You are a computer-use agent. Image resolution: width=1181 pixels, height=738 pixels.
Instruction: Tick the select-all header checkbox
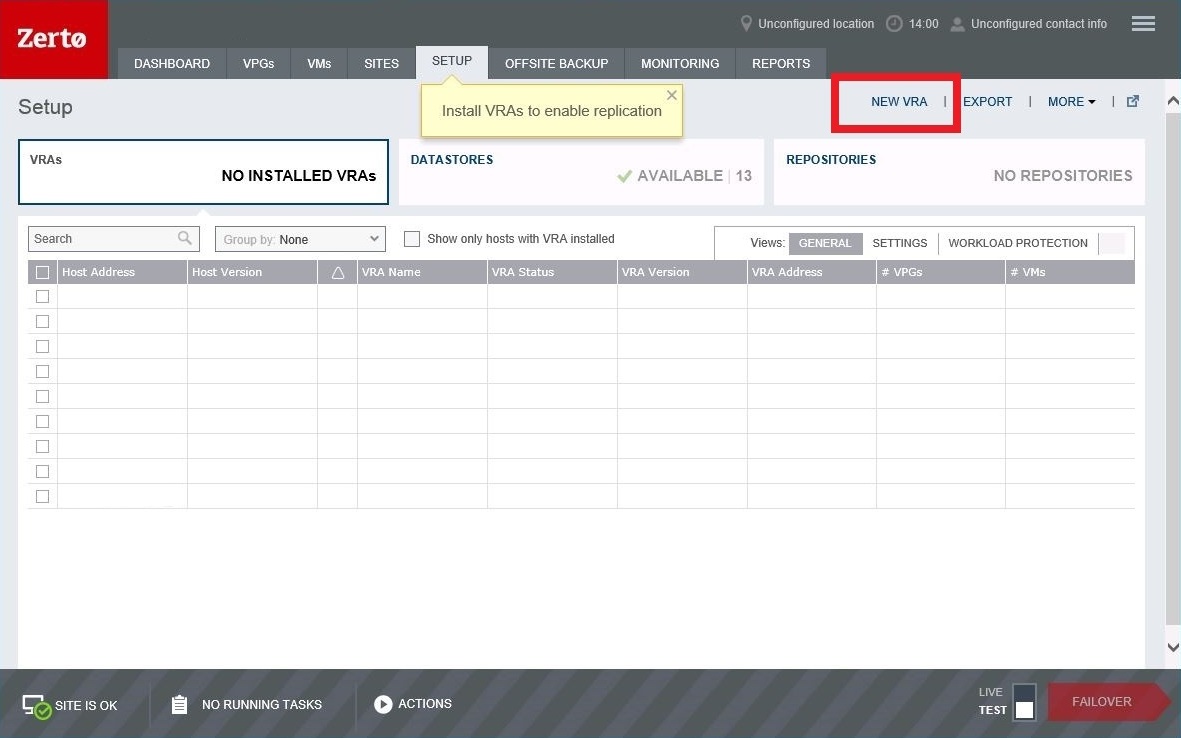(42, 273)
